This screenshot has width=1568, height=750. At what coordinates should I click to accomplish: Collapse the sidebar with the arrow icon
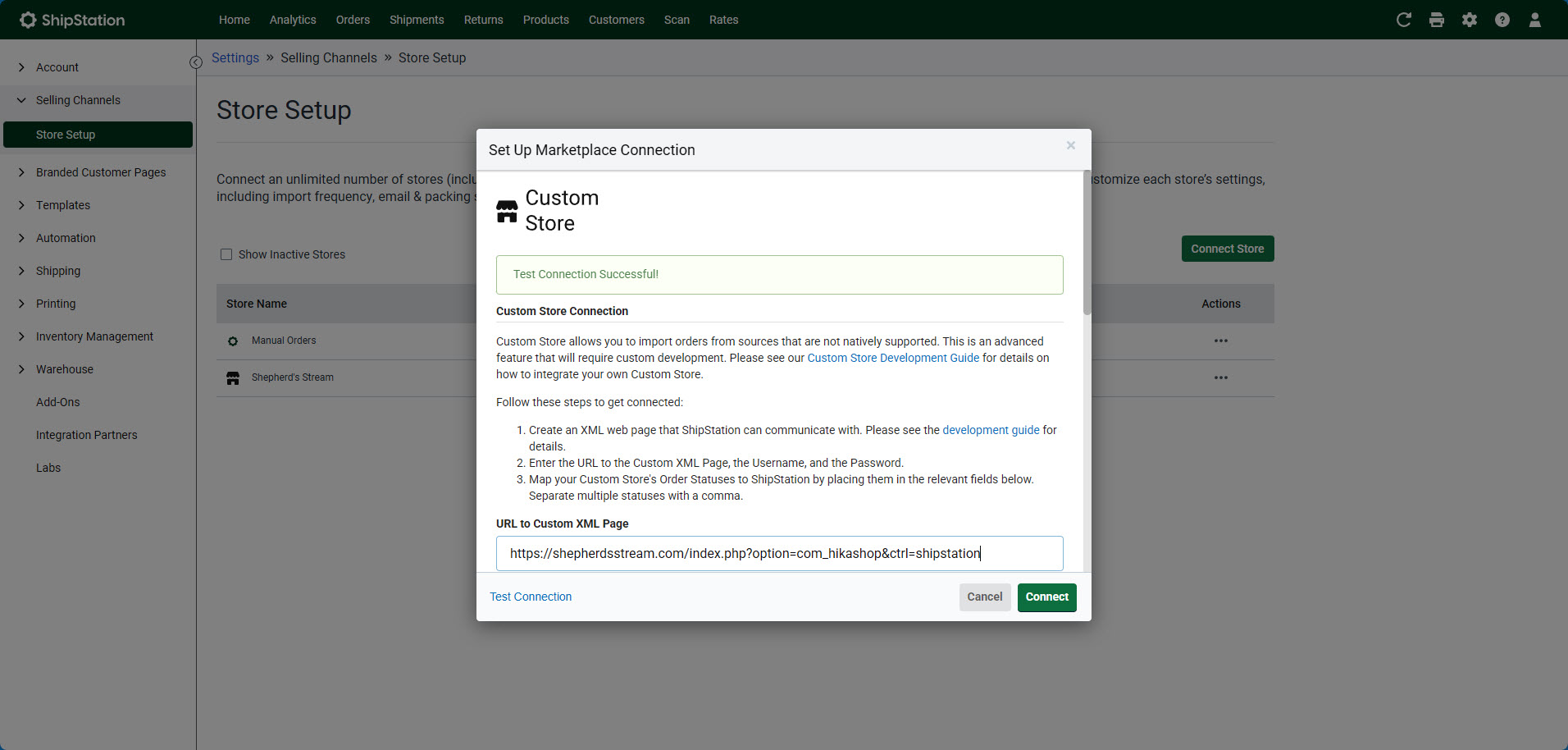pyautogui.click(x=196, y=62)
